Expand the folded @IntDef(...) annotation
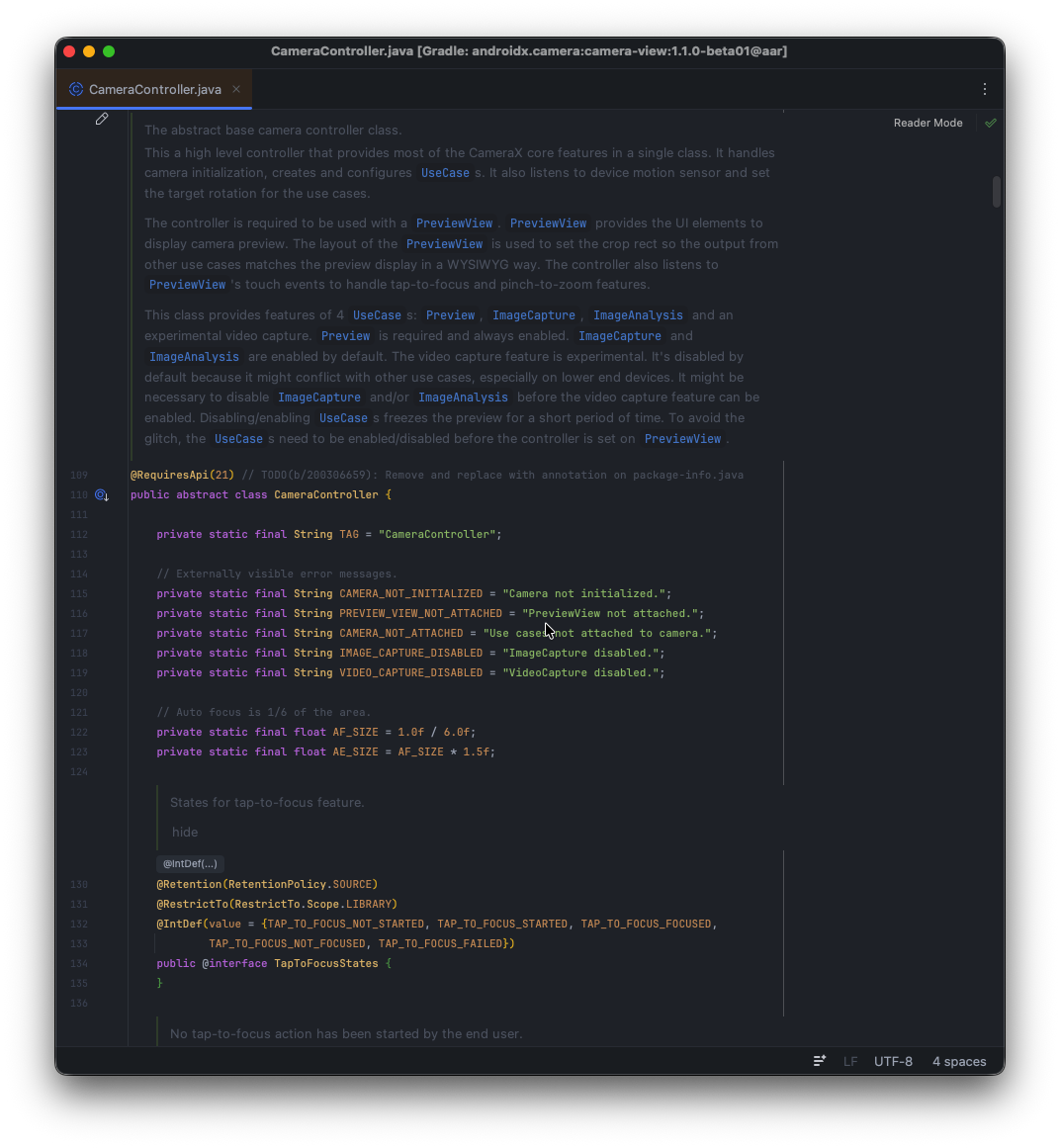1060x1148 pixels. pos(190,863)
